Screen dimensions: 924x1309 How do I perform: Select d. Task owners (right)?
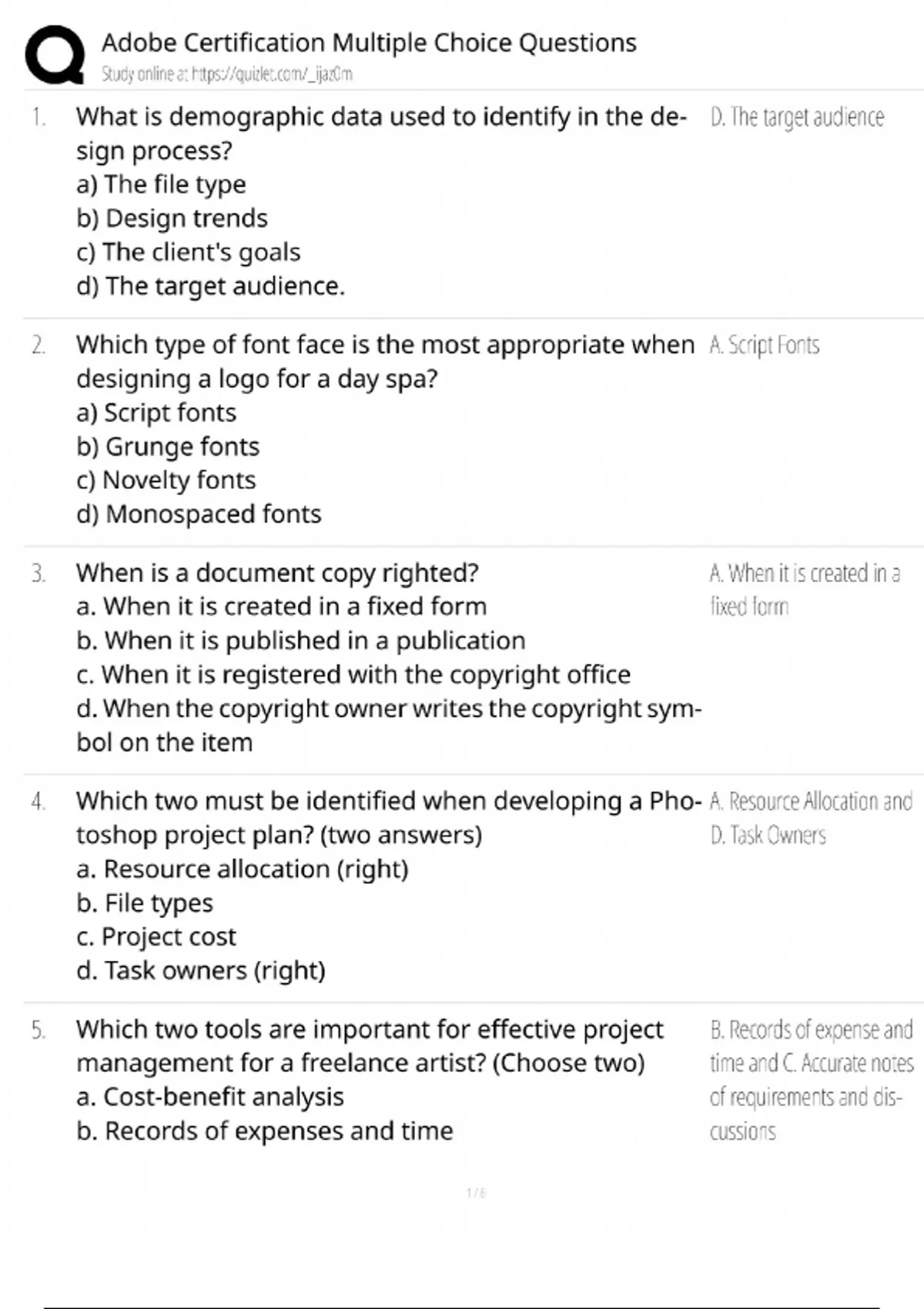click(x=201, y=971)
